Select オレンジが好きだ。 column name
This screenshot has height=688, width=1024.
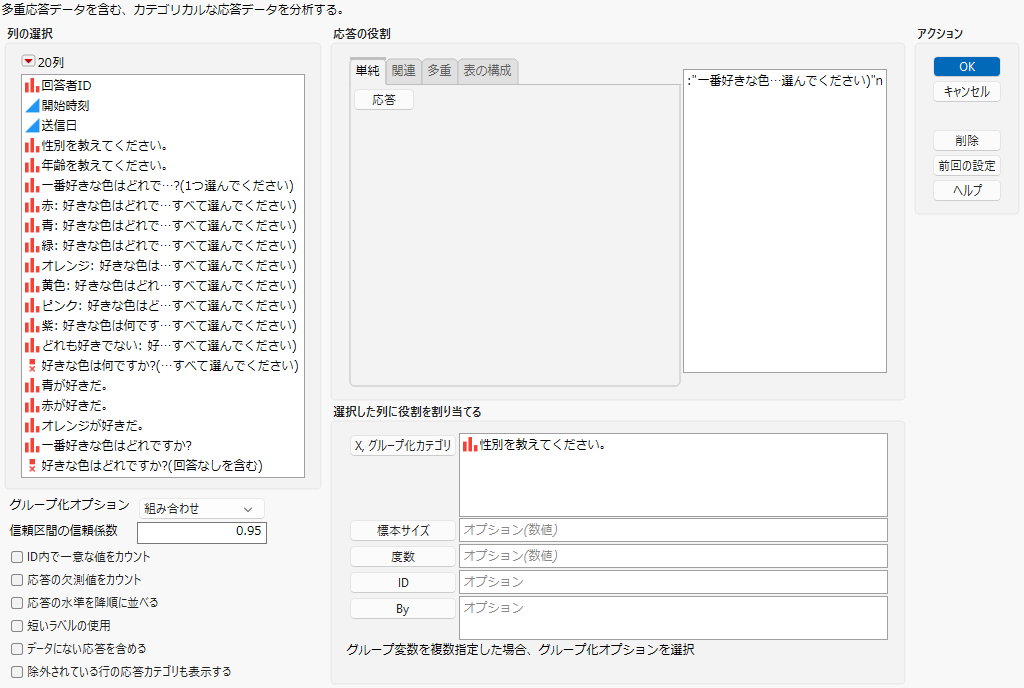point(93,426)
